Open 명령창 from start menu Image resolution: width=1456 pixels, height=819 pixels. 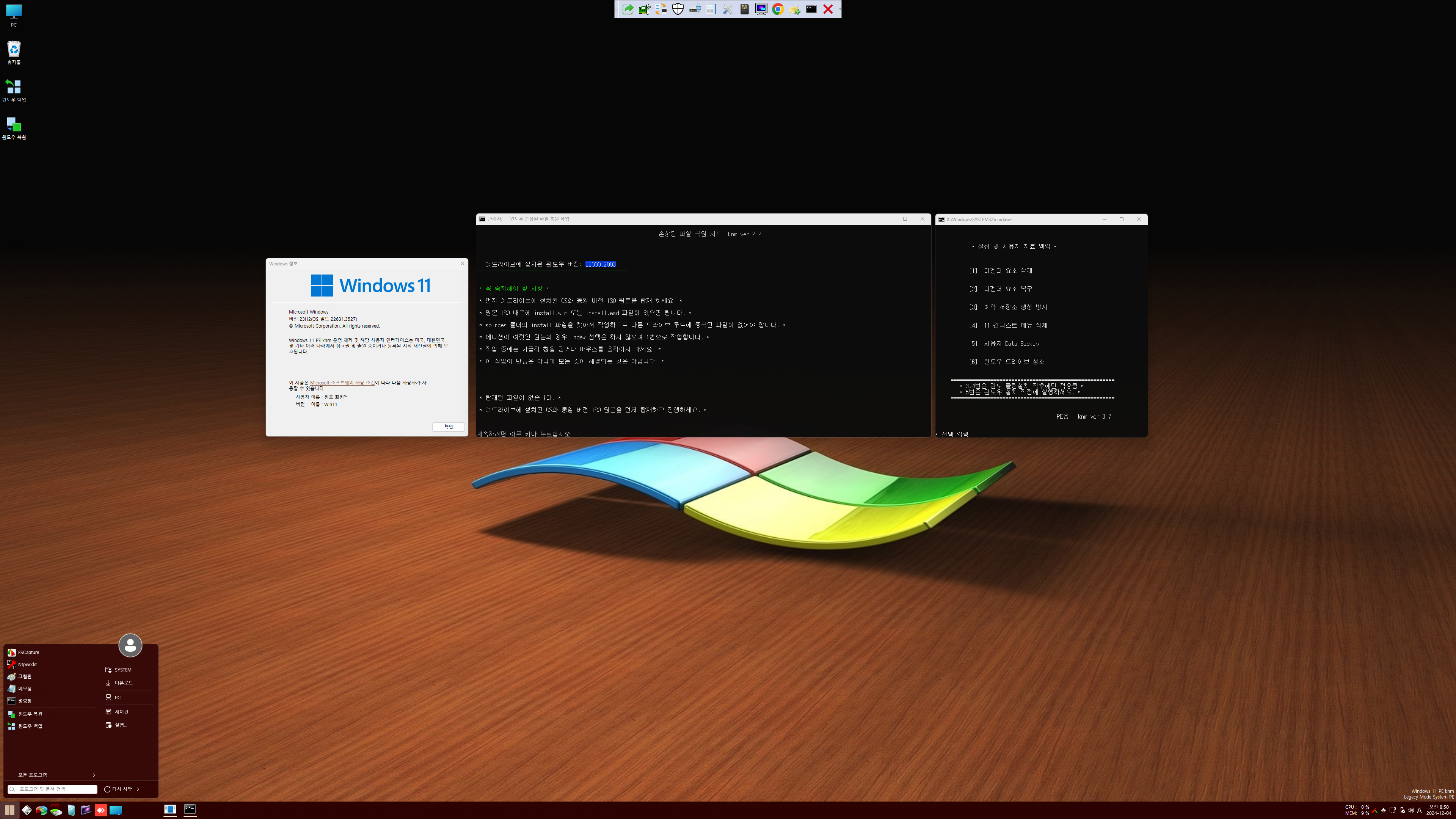52,700
